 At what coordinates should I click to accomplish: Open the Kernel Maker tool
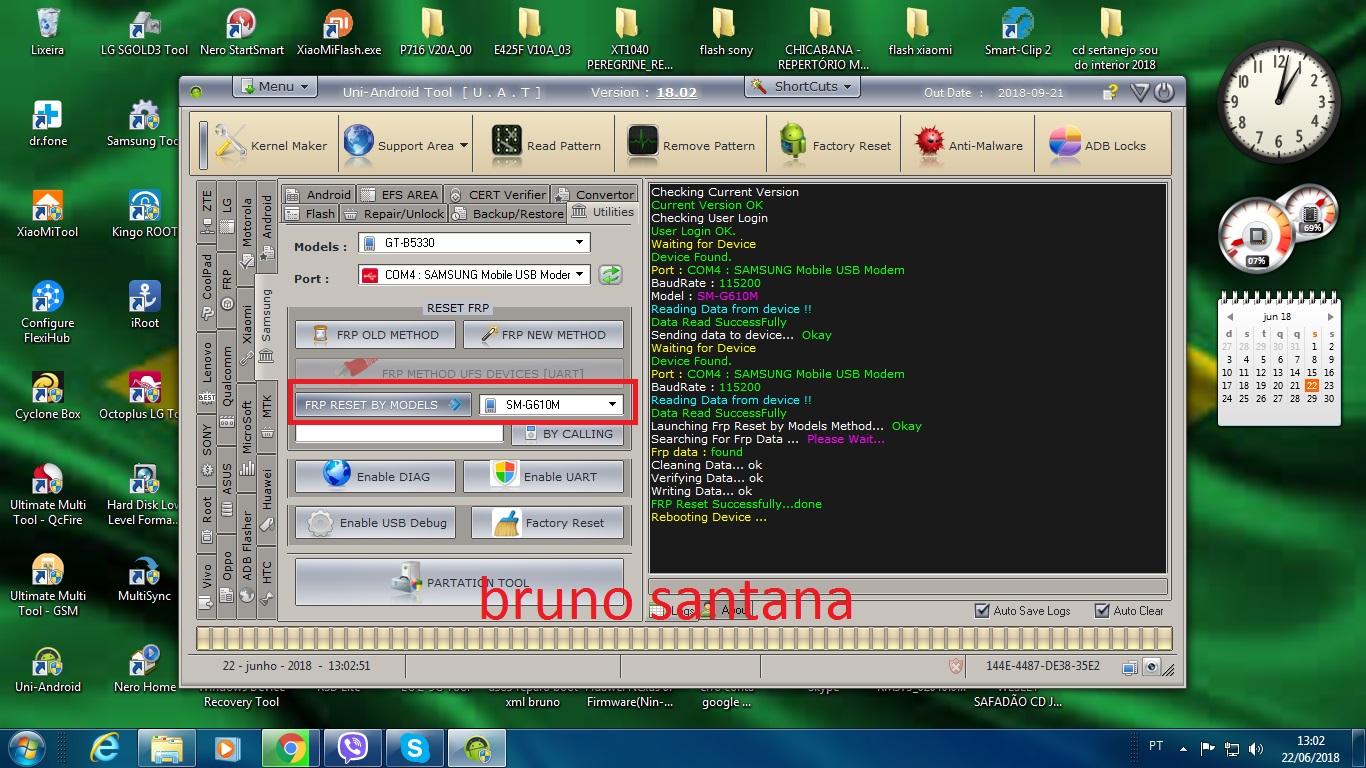click(x=270, y=145)
